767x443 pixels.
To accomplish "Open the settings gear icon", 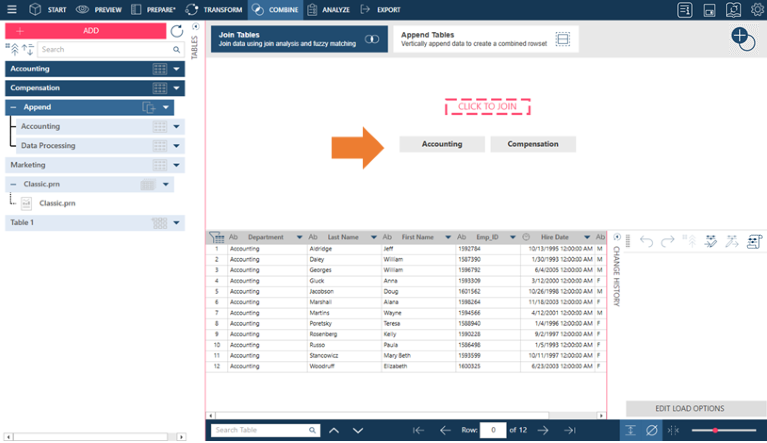I will click(757, 10).
